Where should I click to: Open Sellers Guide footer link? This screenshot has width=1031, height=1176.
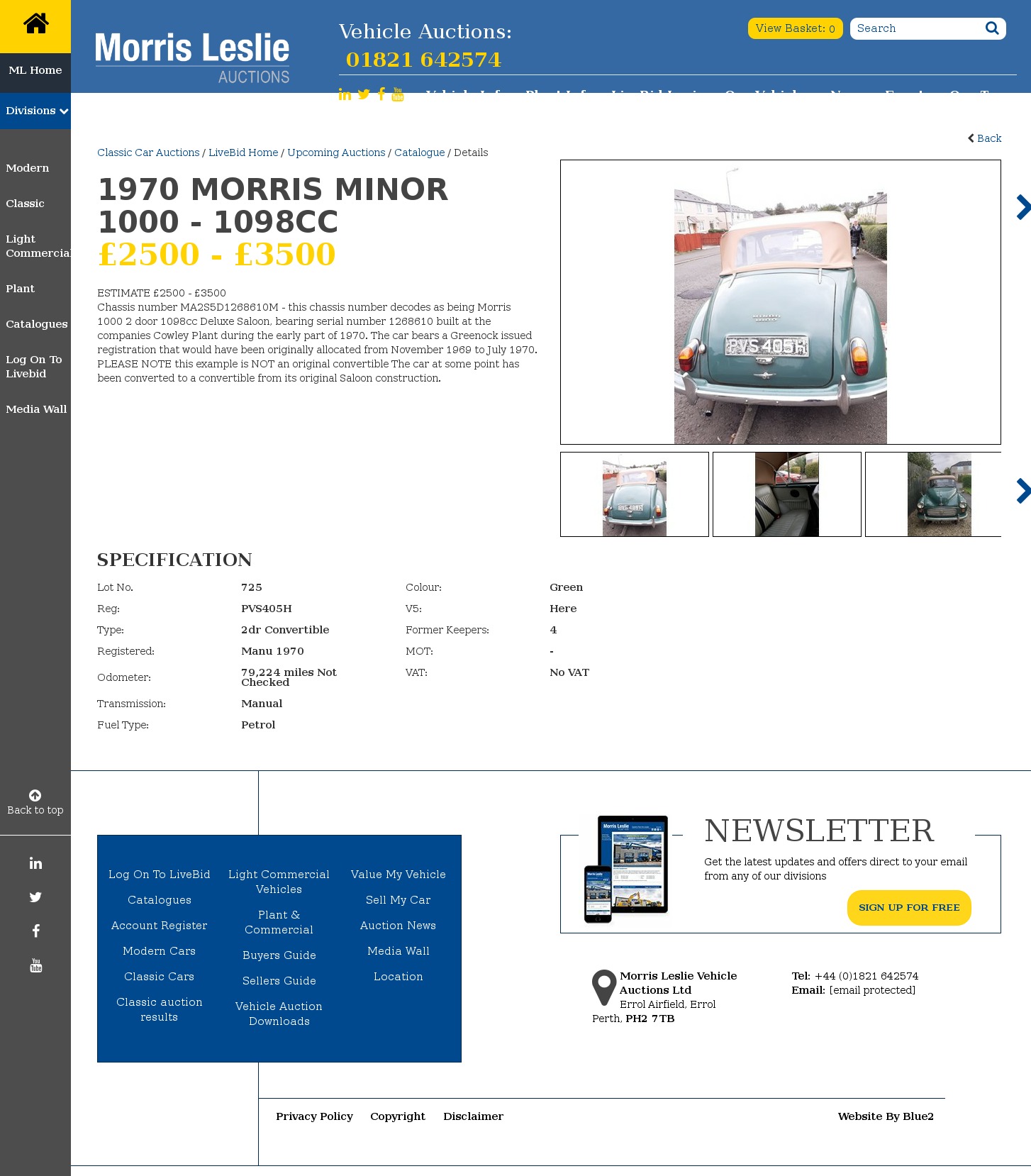click(x=279, y=981)
